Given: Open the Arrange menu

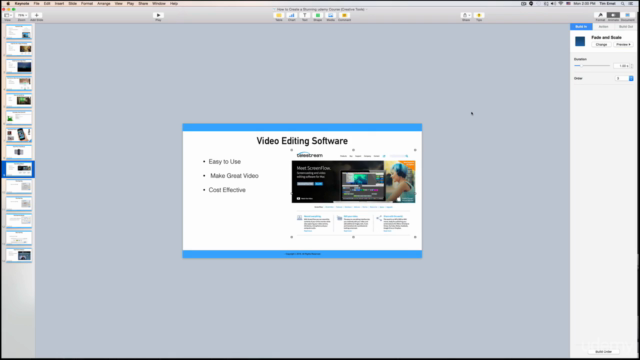Looking at the screenshot, I should 104,3.
